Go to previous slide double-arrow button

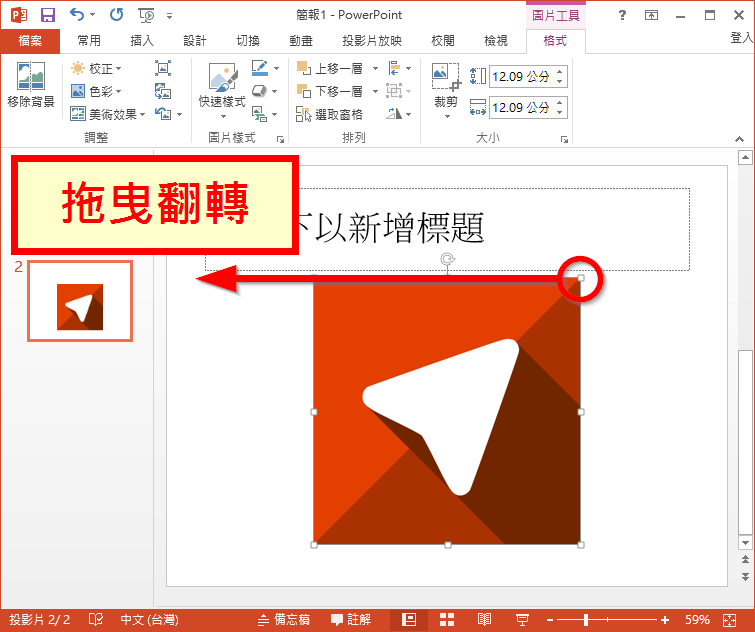[745, 559]
